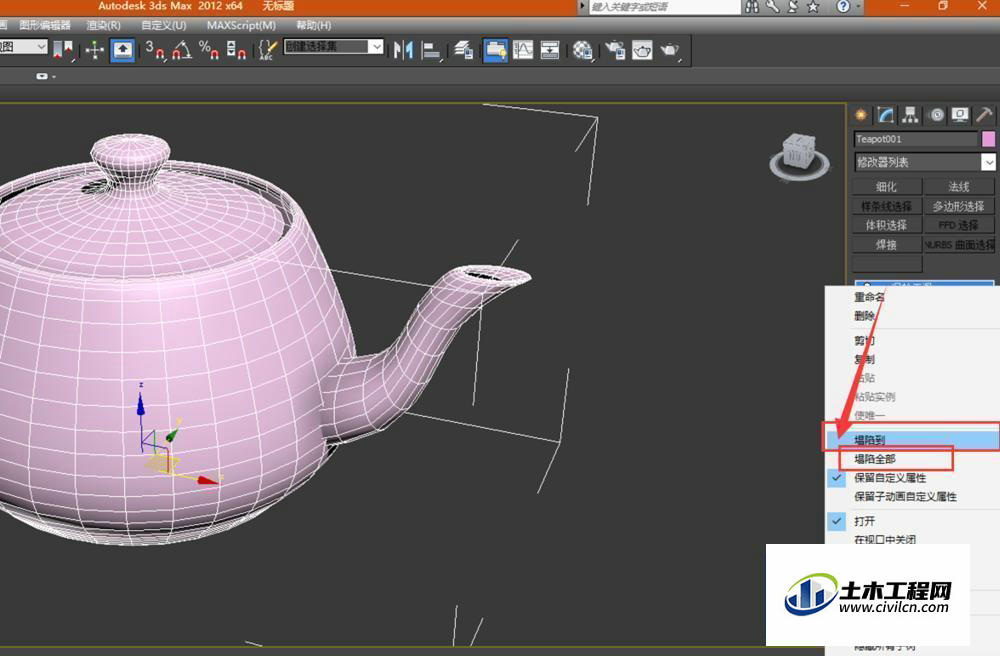This screenshot has height=656, width=1000.
Task: Toggle the Percent Snap button
Action: 209,50
